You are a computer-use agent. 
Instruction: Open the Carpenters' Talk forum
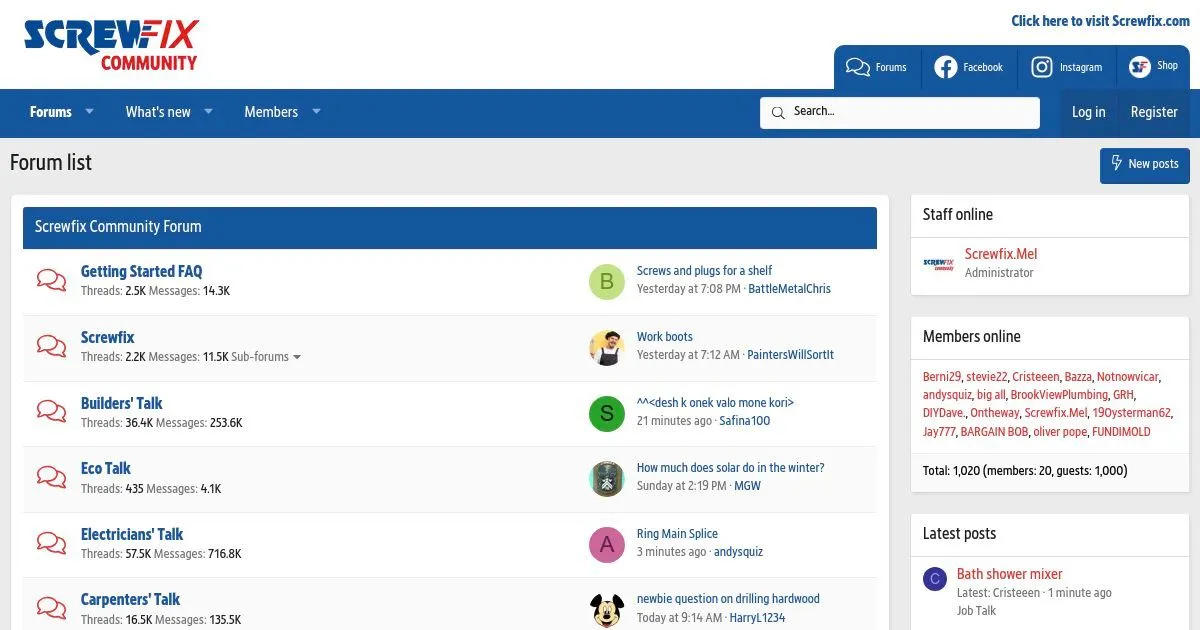point(130,600)
